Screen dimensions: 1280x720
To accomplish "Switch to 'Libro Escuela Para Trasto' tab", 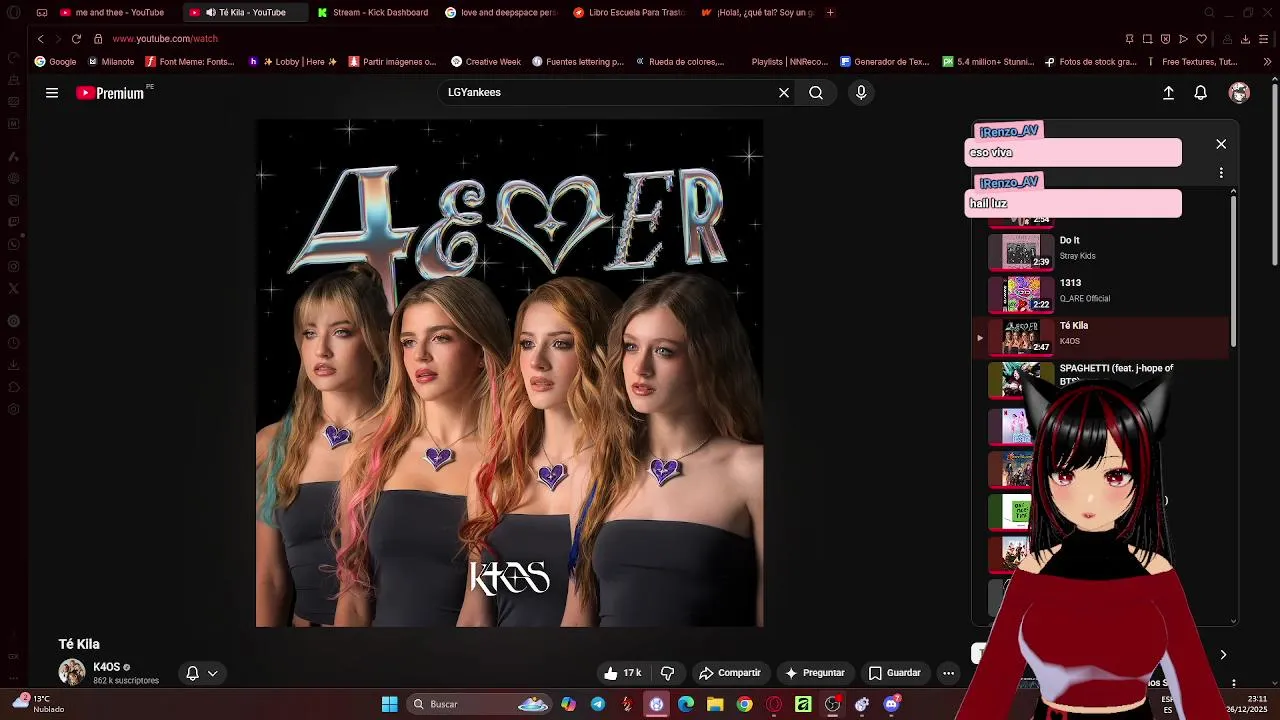I will (628, 12).
